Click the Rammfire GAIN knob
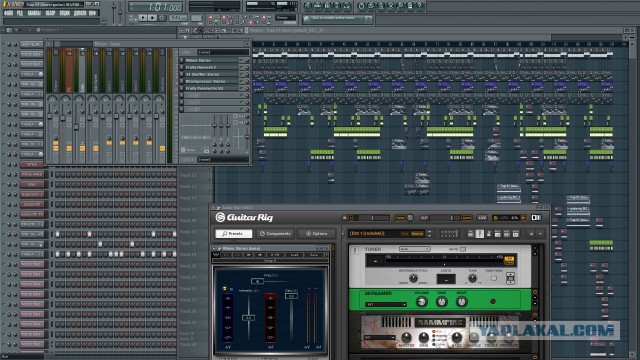Screen dimensions: 640x360 tap(424, 338)
